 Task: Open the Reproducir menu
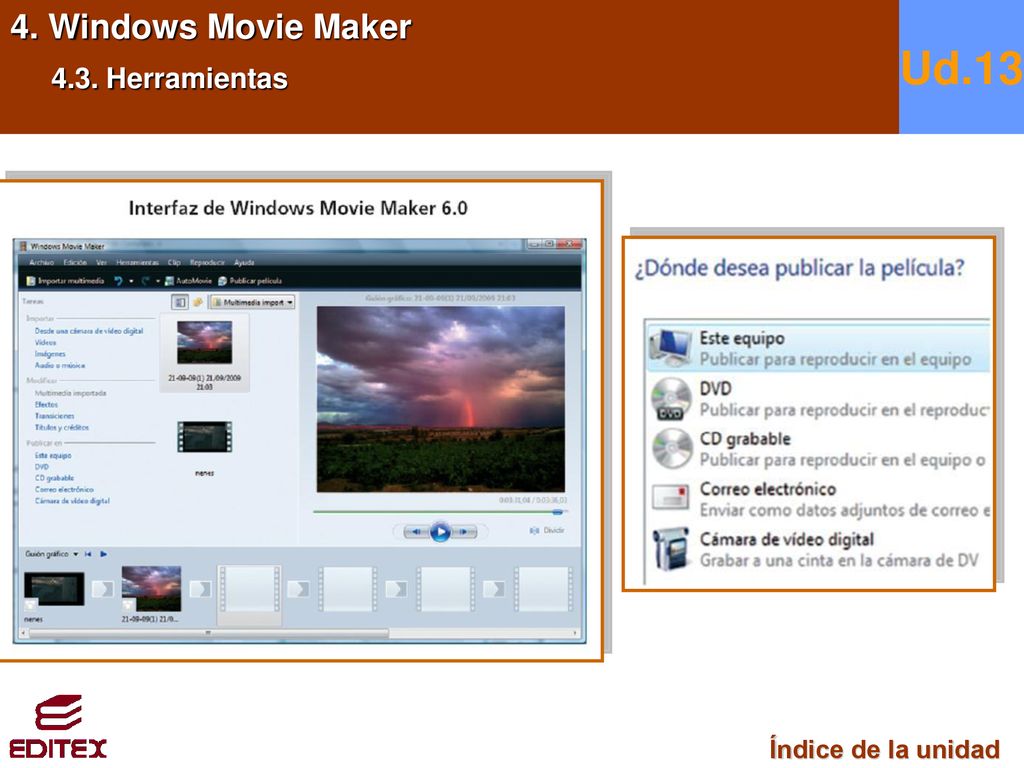coord(207,263)
